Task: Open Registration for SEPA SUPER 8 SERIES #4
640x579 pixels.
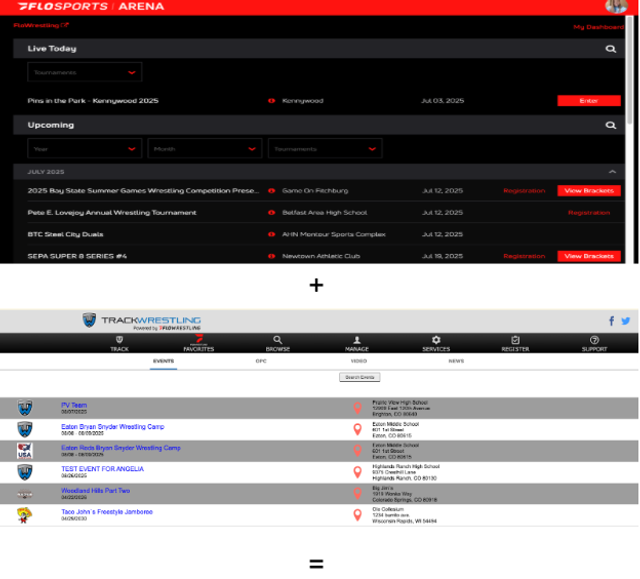Action: pyautogui.click(x=524, y=256)
